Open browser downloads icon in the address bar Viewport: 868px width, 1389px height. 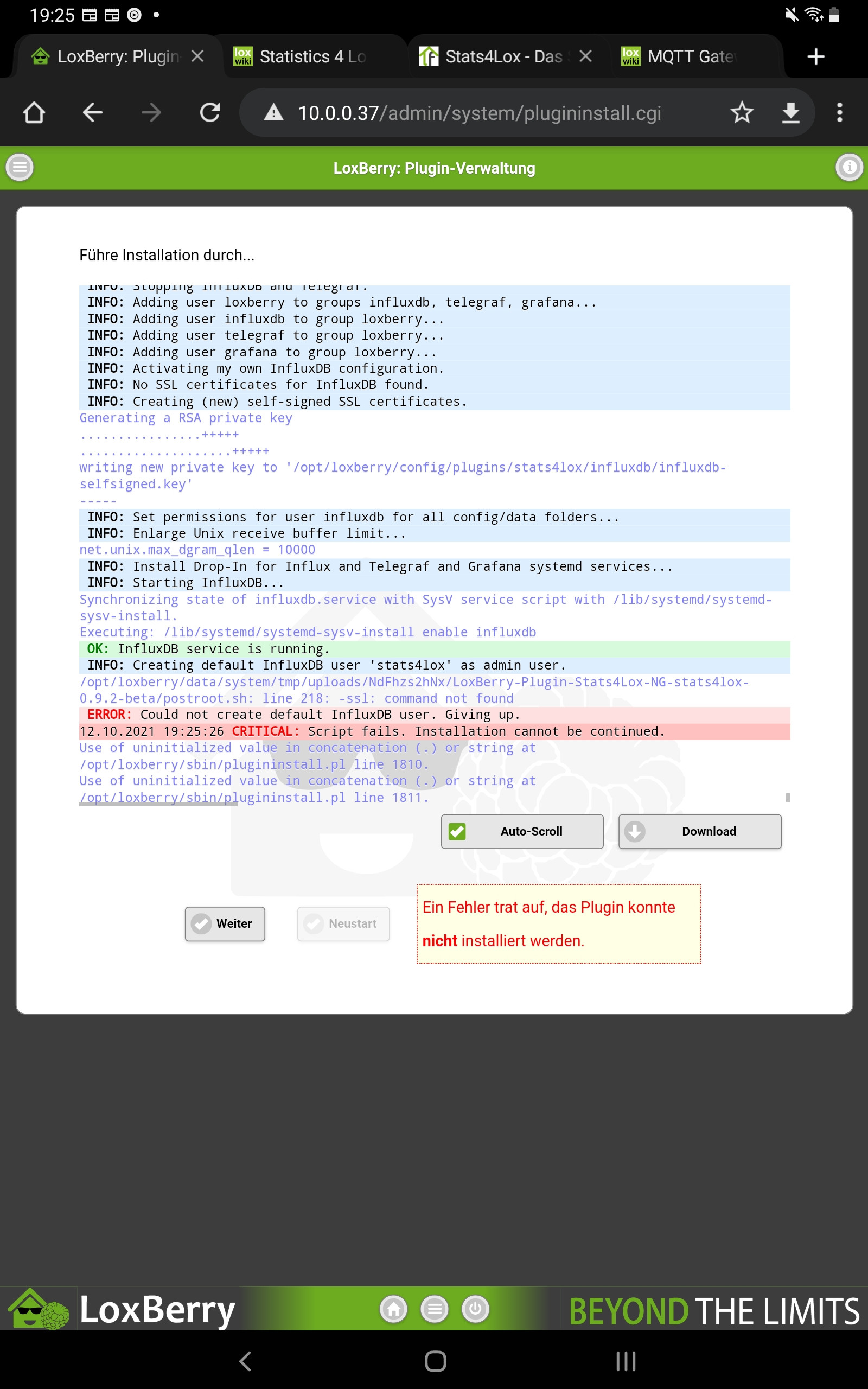[791, 112]
